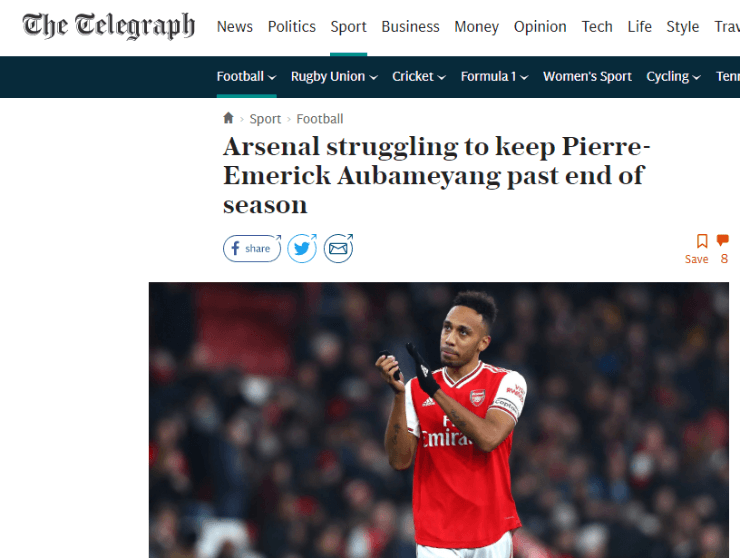Select the Sport tab

click(x=349, y=27)
